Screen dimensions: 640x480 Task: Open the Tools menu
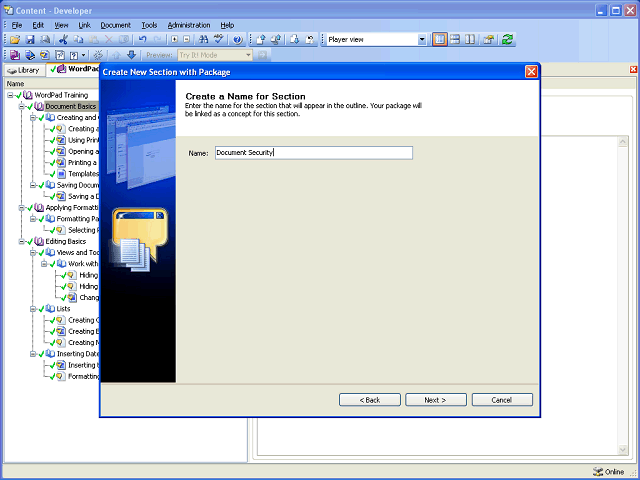pyautogui.click(x=149, y=25)
